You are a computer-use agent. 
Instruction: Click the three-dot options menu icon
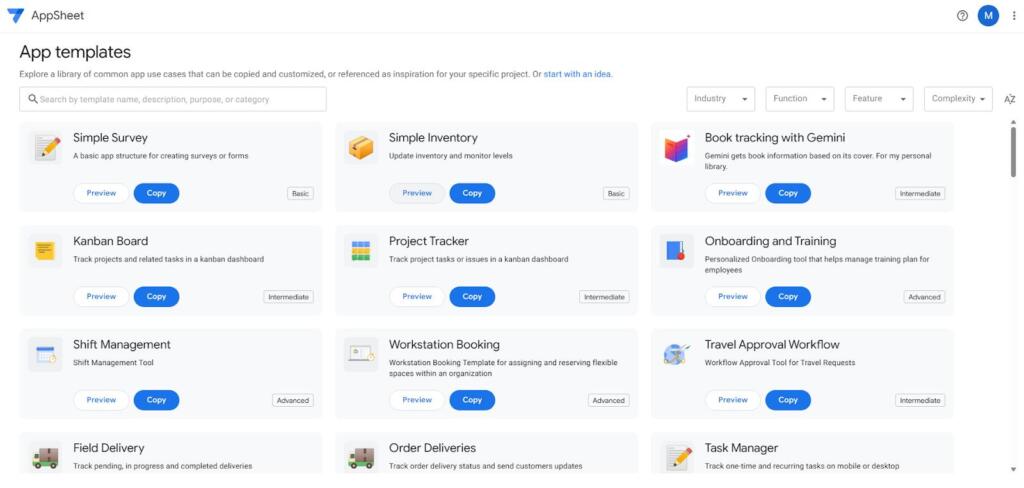(1013, 16)
